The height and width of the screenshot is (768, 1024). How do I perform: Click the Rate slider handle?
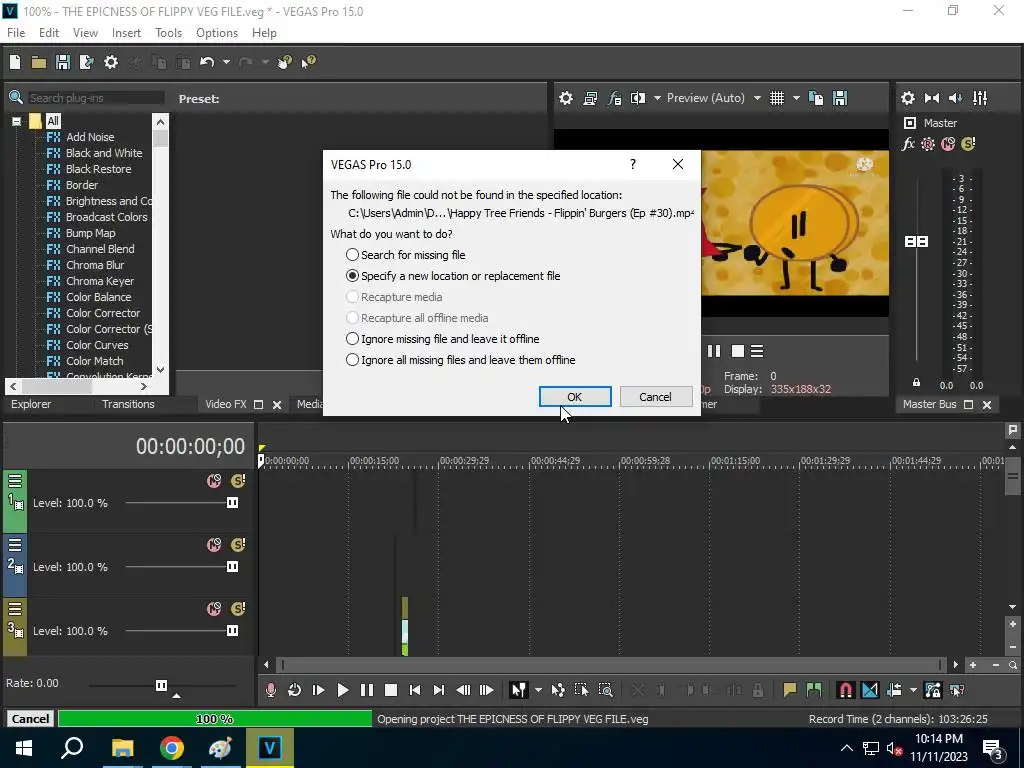161,685
